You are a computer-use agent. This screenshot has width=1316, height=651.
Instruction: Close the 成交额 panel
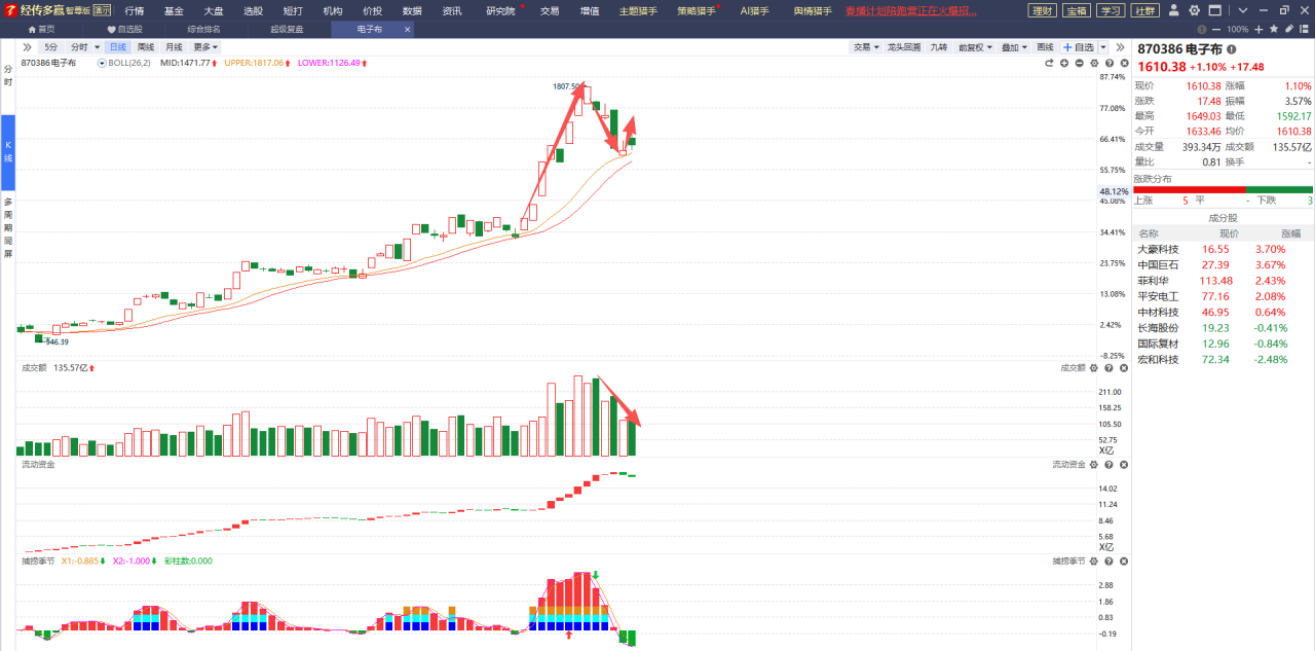(x=1124, y=368)
